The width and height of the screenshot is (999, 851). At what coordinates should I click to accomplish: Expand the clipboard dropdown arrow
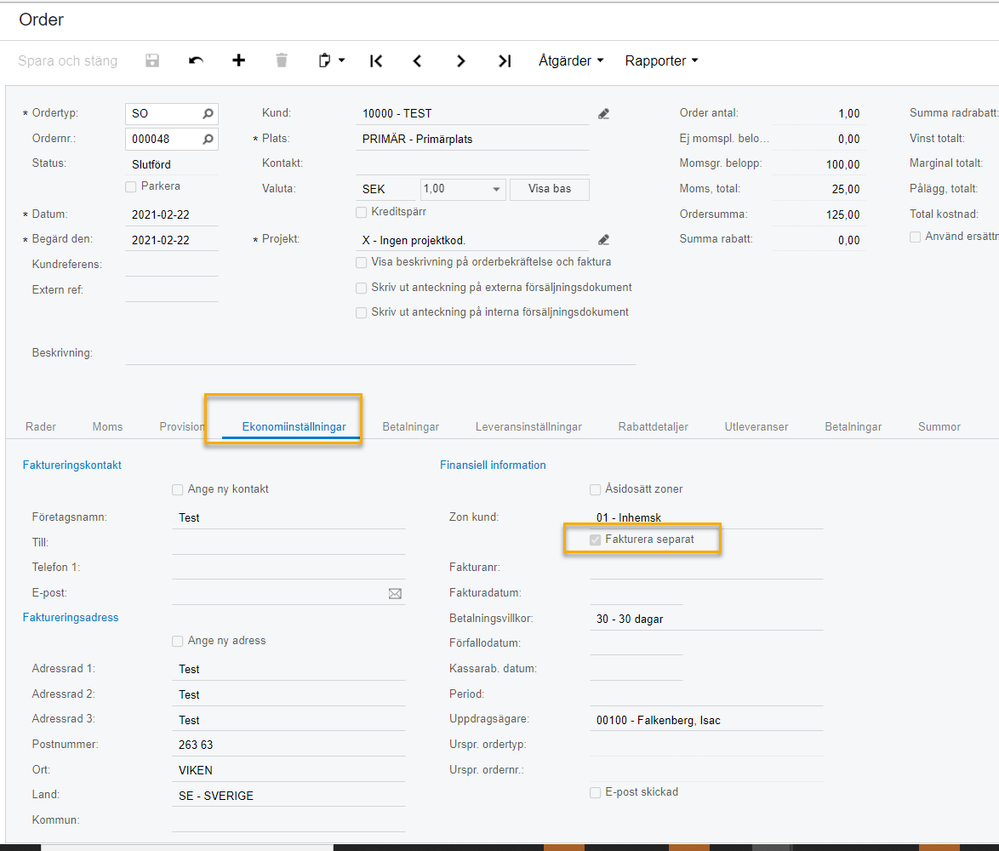coord(341,61)
